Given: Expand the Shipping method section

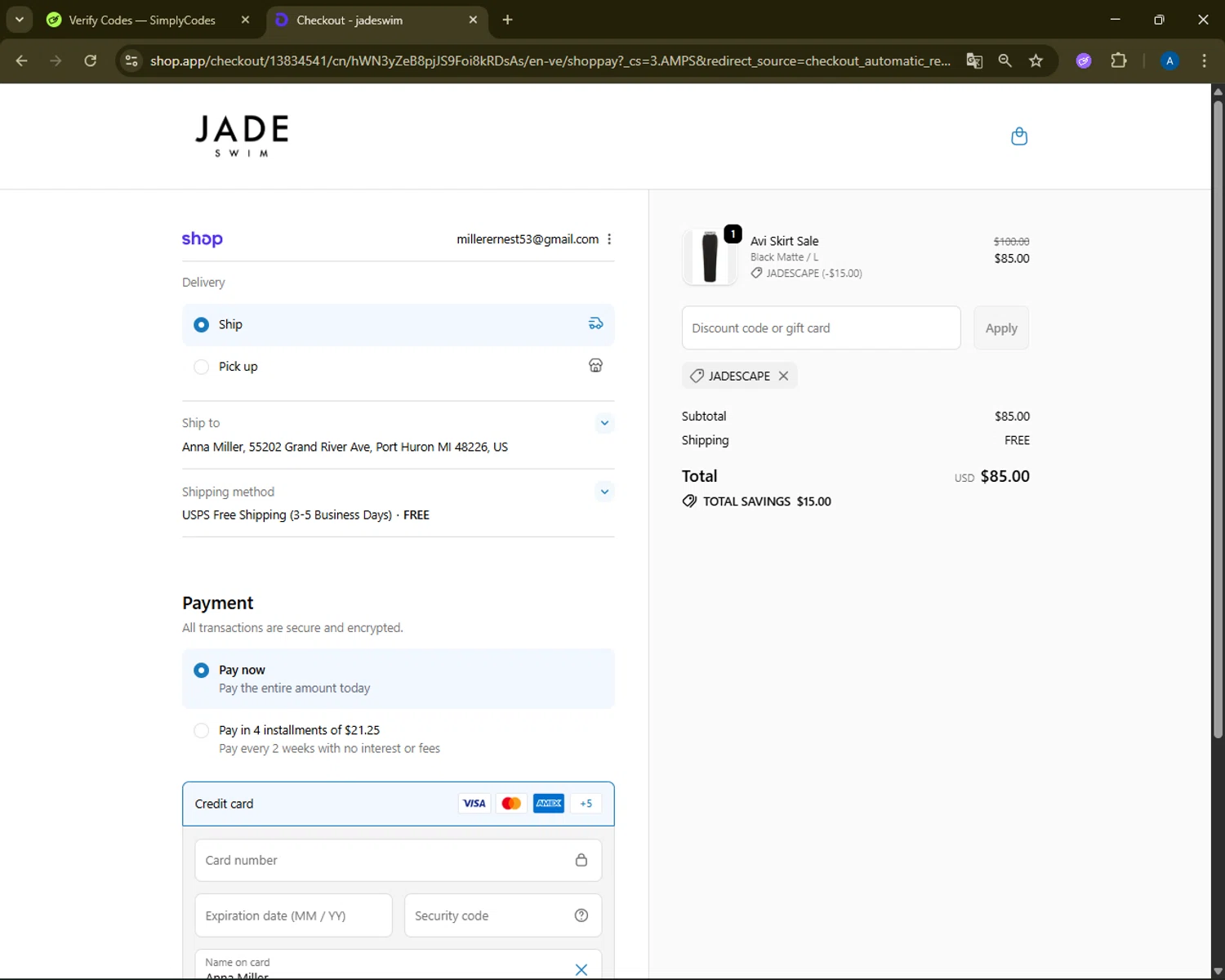Looking at the screenshot, I should (604, 492).
